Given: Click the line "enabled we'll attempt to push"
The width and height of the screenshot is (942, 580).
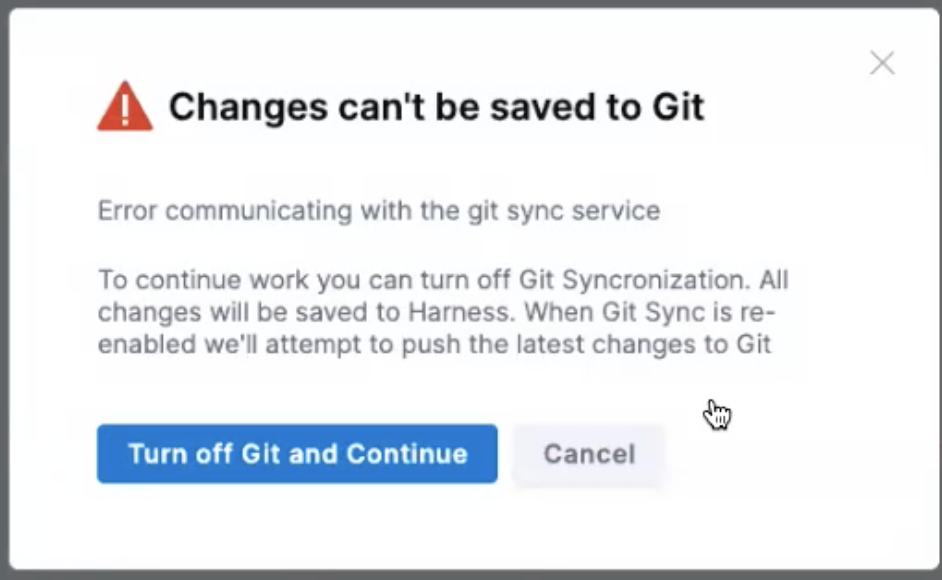Looking at the screenshot, I should coord(434,345).
